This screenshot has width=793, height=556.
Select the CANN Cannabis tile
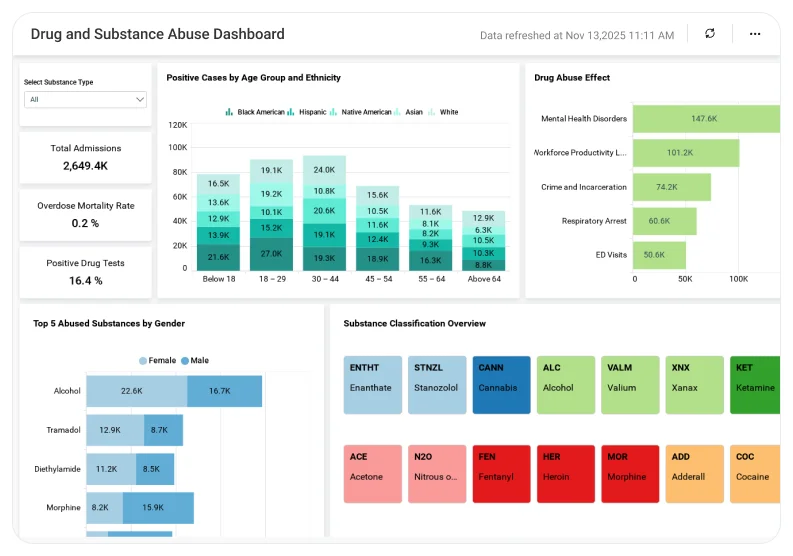point(502,385)
